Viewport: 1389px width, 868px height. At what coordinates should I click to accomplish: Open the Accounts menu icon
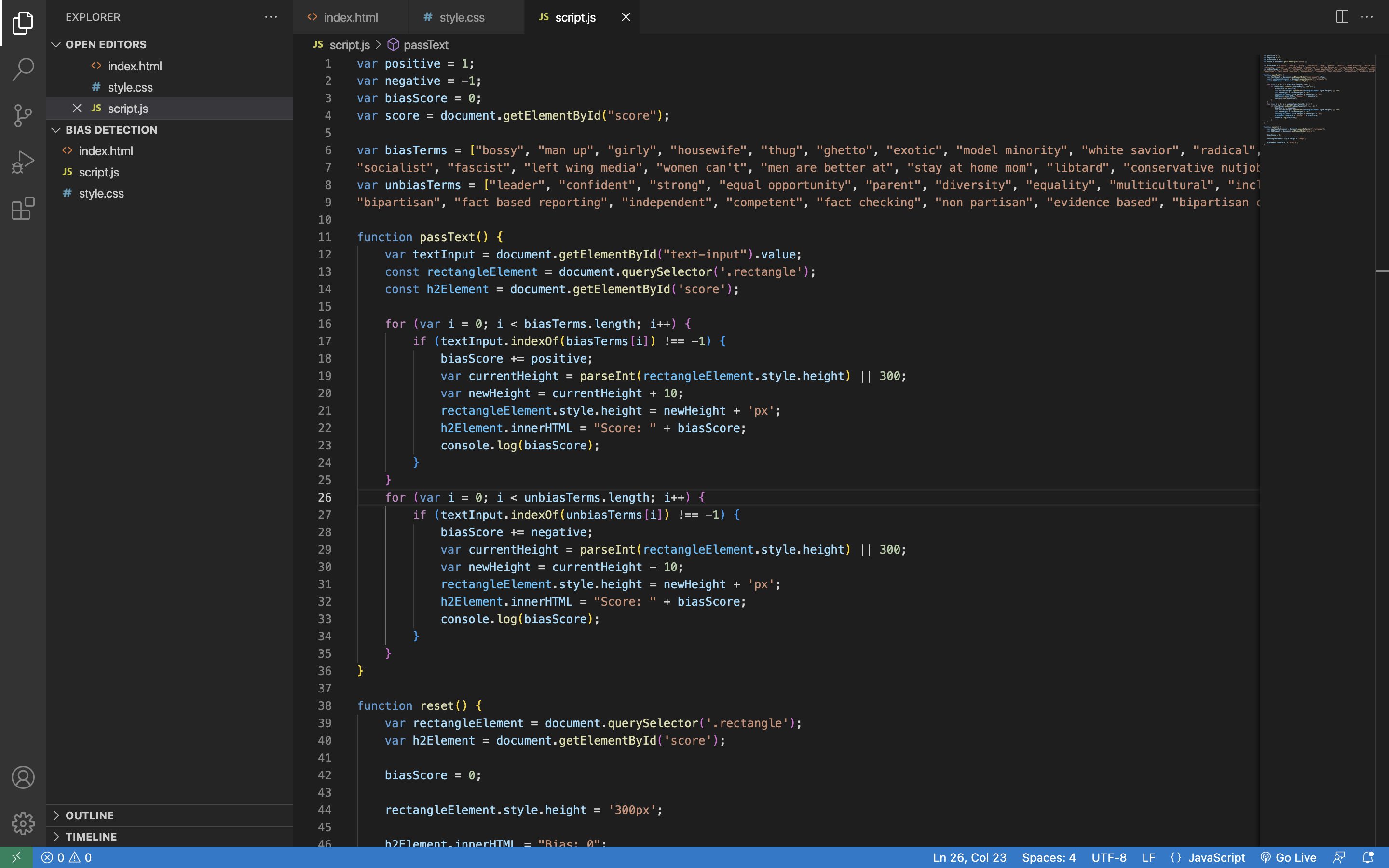[23, 777]
